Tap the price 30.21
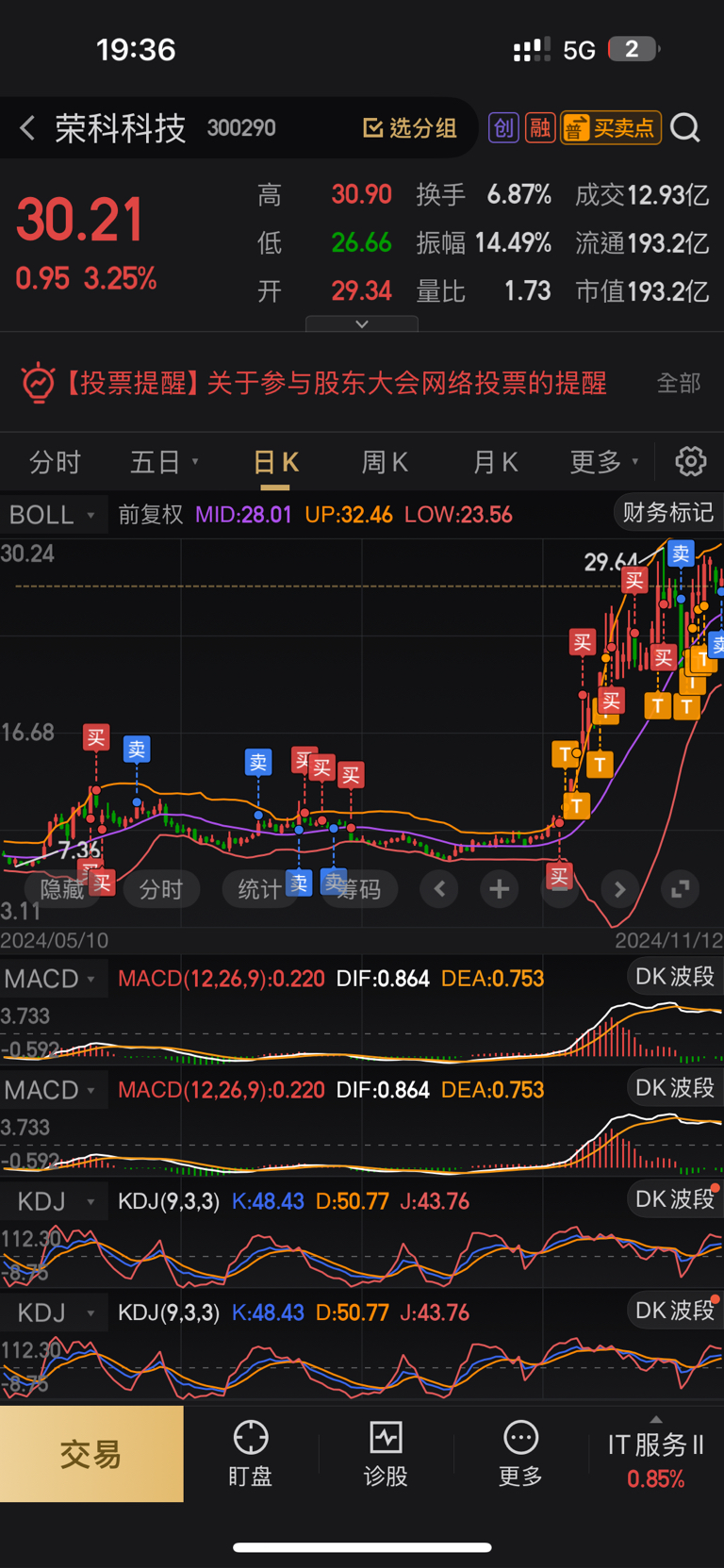The height and width of the screenshot is (1568, 724). [x=80, y=220]
